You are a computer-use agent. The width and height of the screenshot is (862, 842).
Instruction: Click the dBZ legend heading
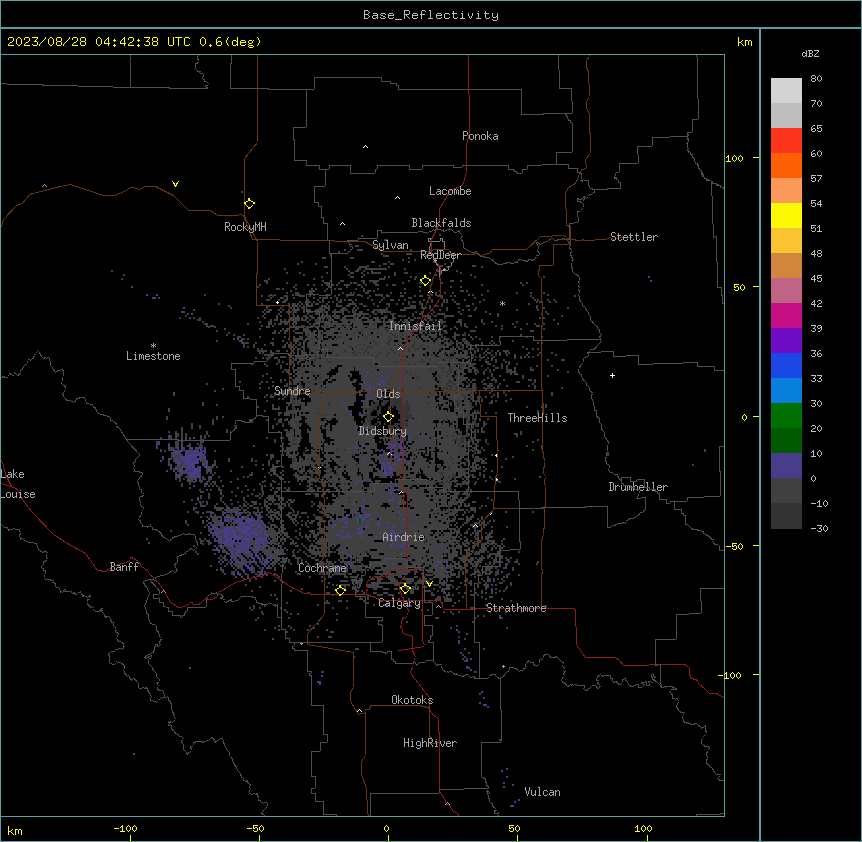click(810, 53)
